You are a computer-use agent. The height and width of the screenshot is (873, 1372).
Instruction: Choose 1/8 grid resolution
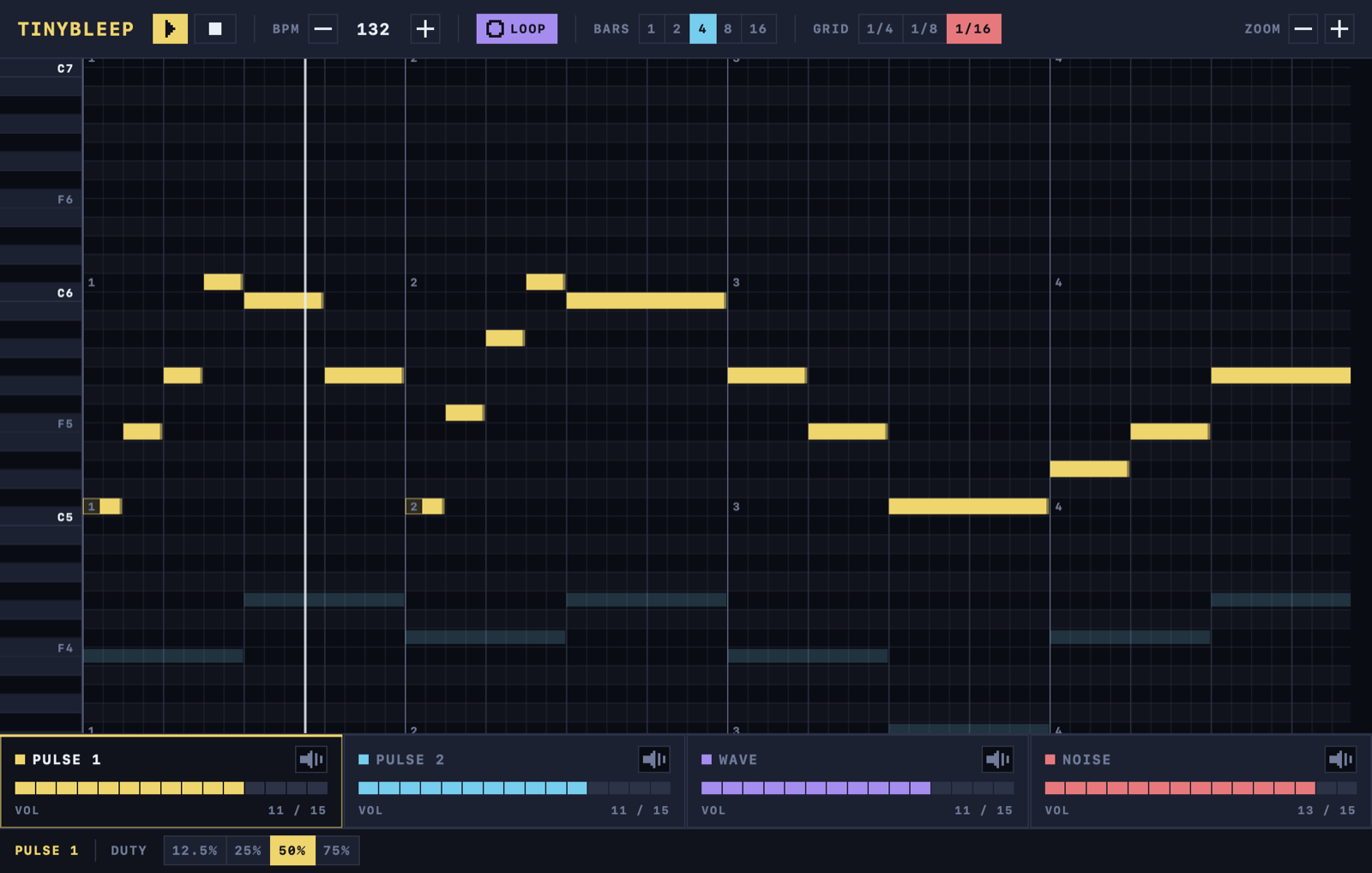[924, 28]
